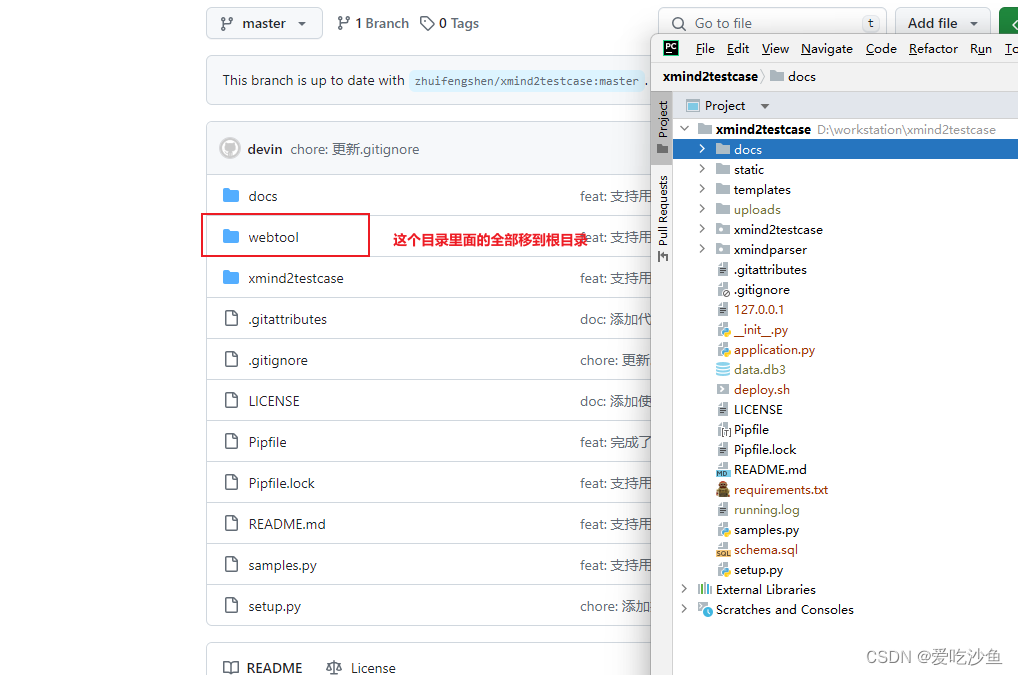This screenshot has height=675, width=1018.
Task: Toggle the Project tool window side tab
Action: 662,127
